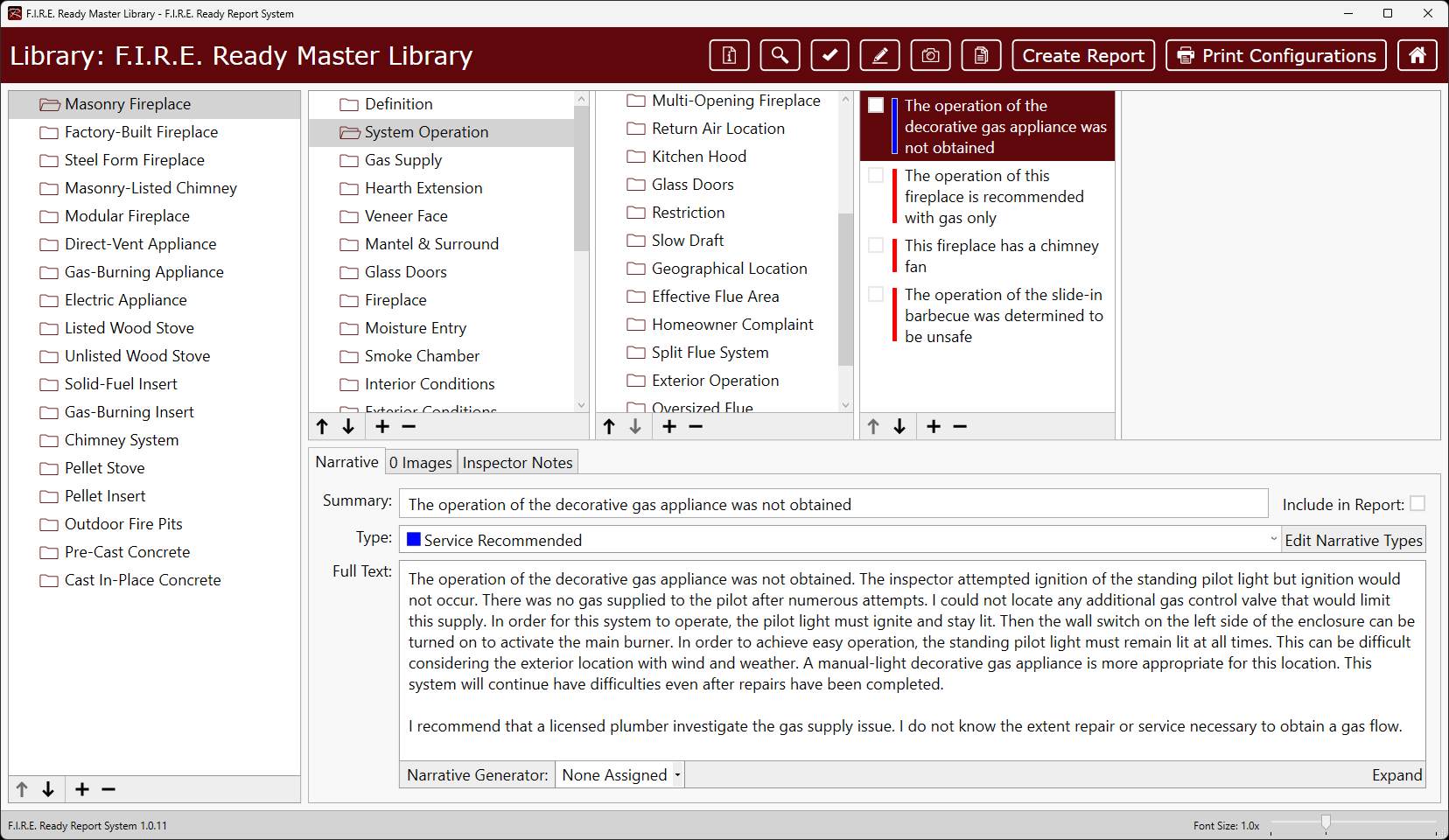Go to the Home screen icon

1417,54
